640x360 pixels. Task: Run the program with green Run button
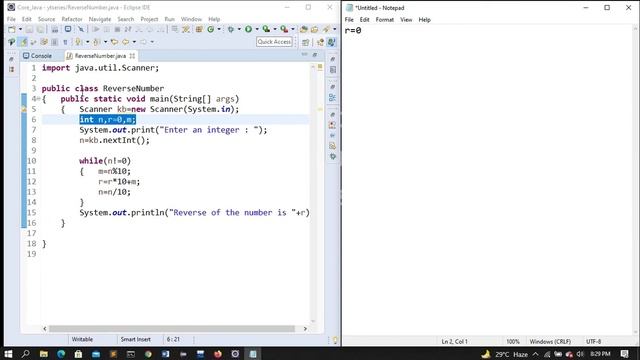click(248, 29)
